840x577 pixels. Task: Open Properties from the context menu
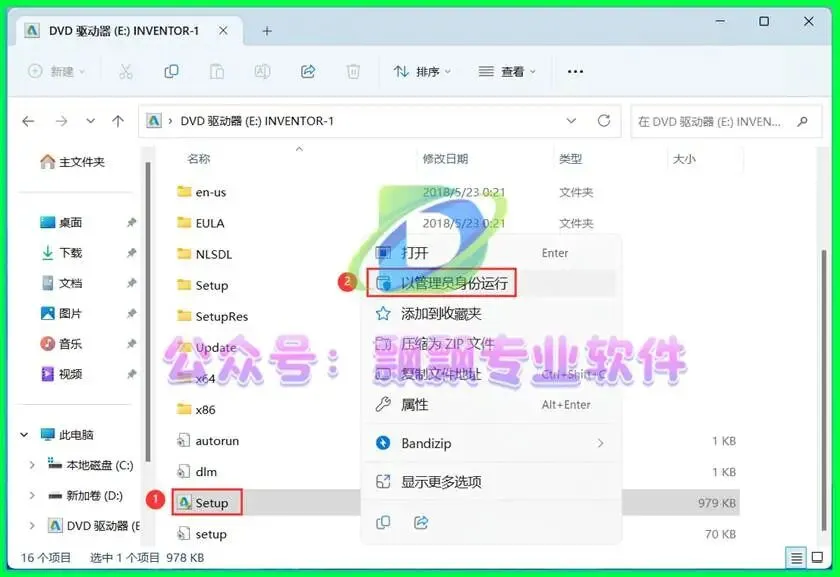click(491, 404)
